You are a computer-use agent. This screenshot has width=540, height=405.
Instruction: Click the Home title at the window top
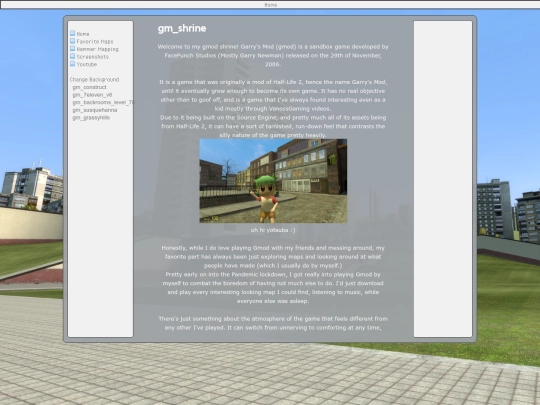tap(270, 5)
